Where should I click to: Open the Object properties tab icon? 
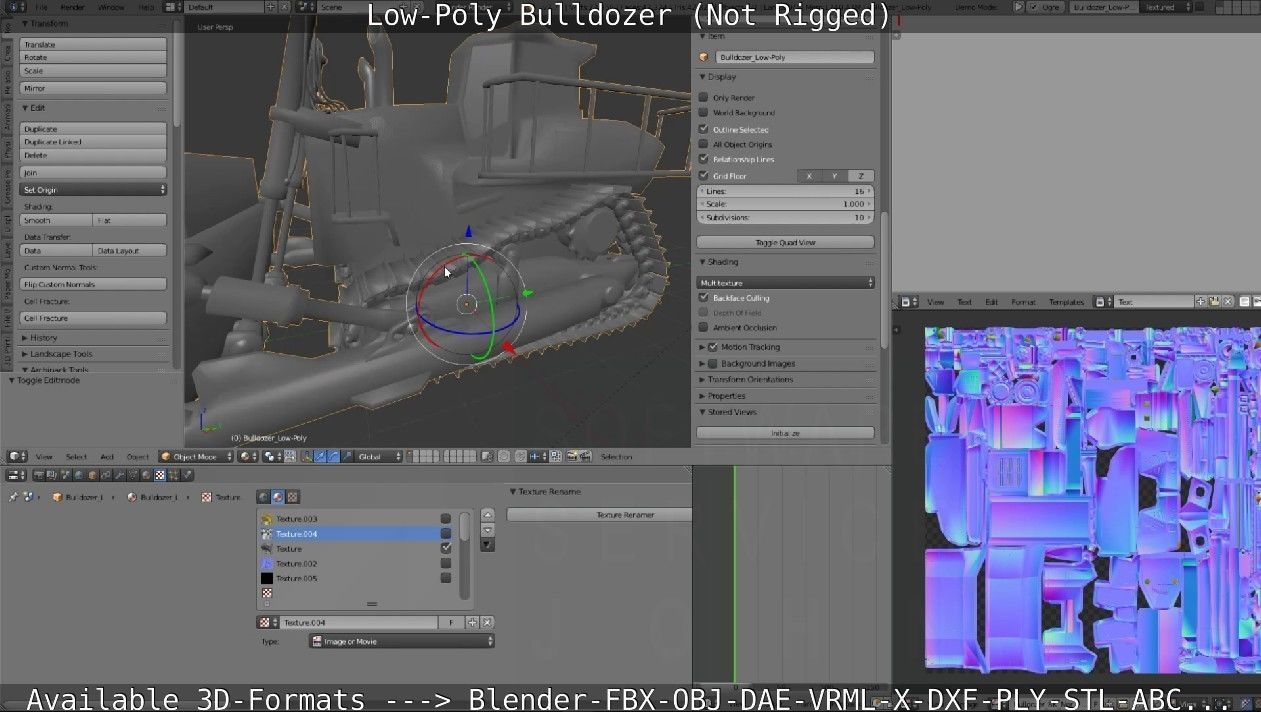pos(91,475)
